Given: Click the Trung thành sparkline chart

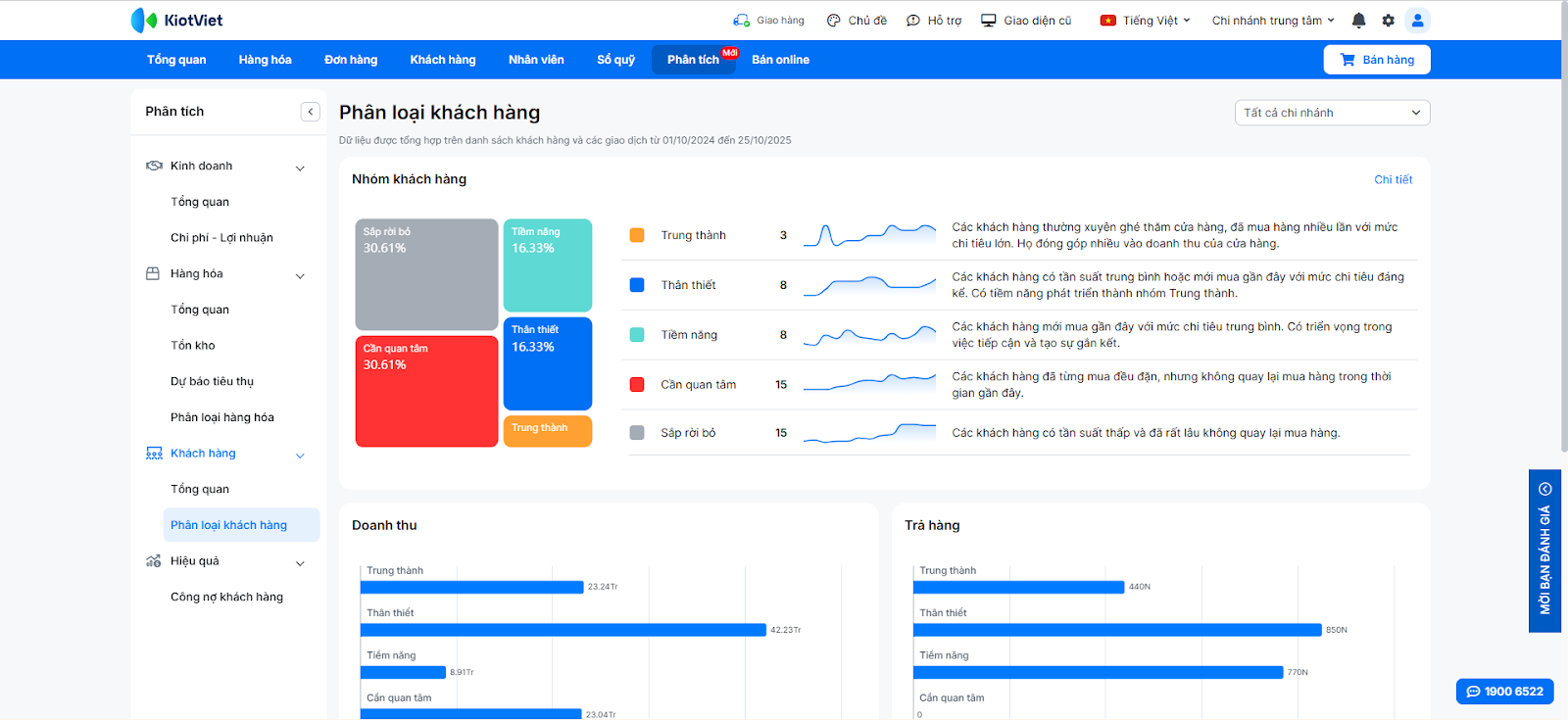Looking at the screenshot, I should (869, 235).
